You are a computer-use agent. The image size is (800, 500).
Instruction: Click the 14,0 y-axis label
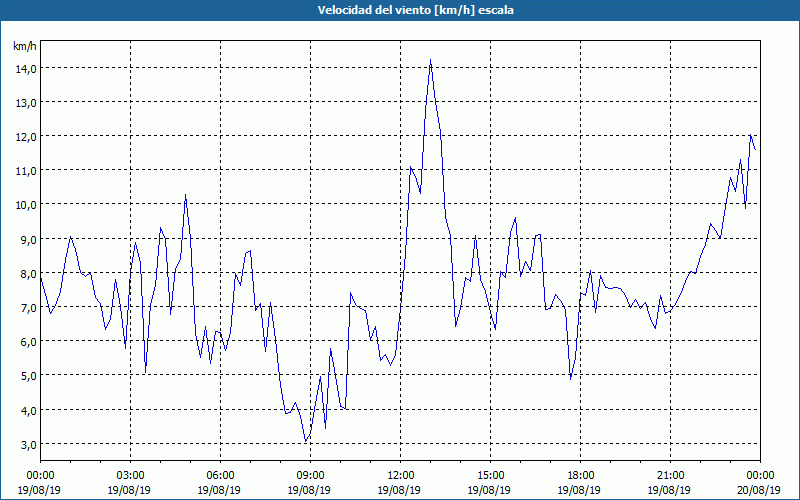[x=25, y=68]
